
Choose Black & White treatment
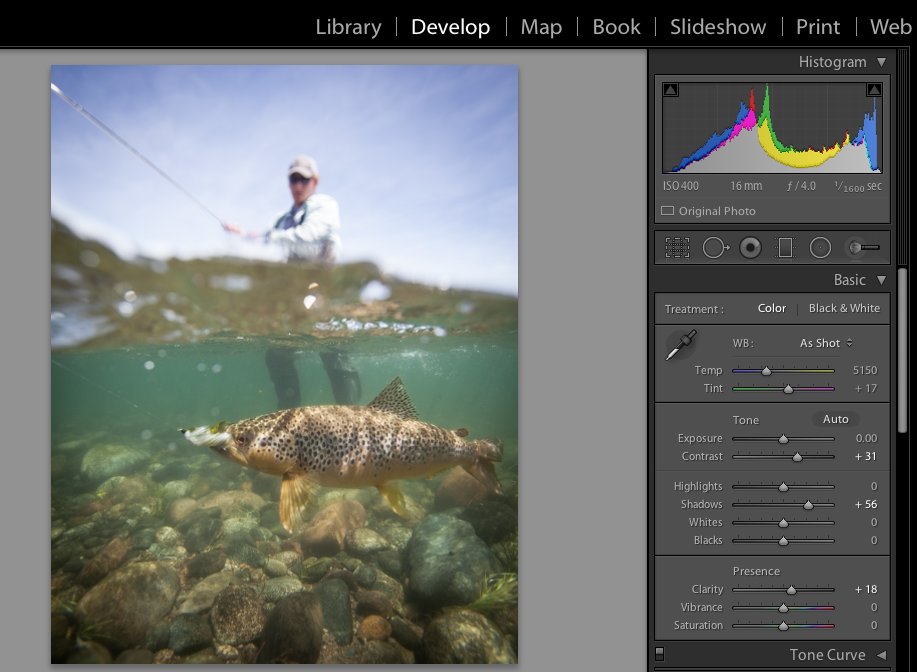(844, 308)
